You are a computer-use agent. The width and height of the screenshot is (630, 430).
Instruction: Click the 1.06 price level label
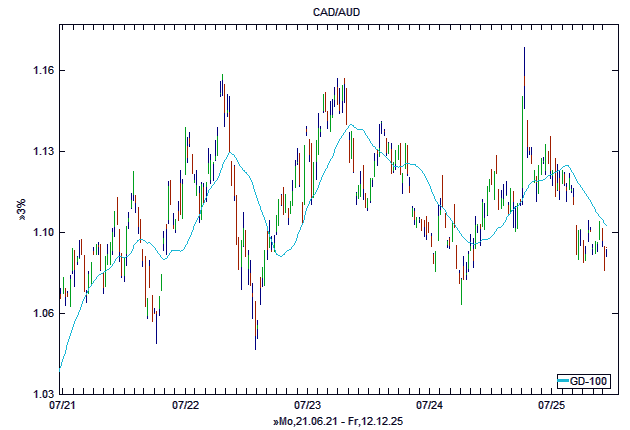click(42, 314)
